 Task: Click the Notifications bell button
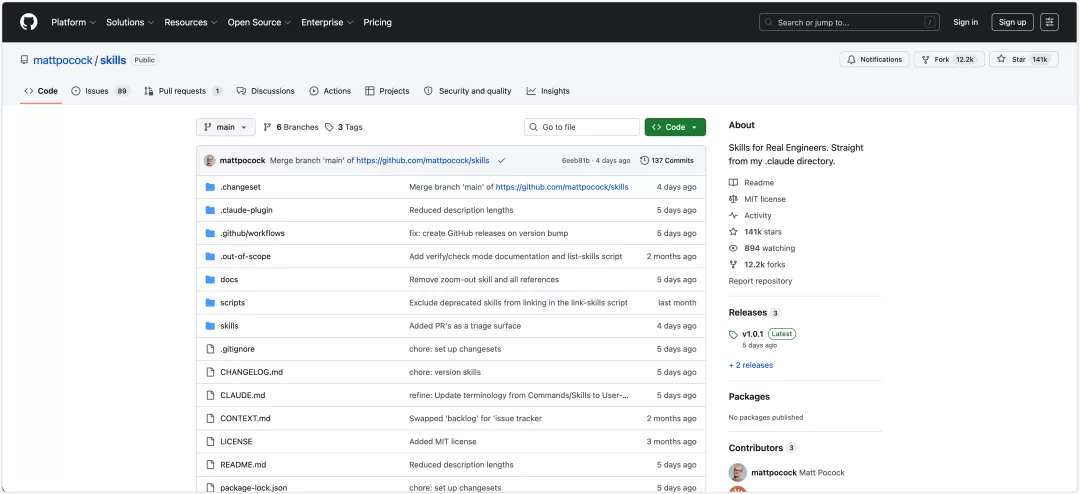click(874, 60)
